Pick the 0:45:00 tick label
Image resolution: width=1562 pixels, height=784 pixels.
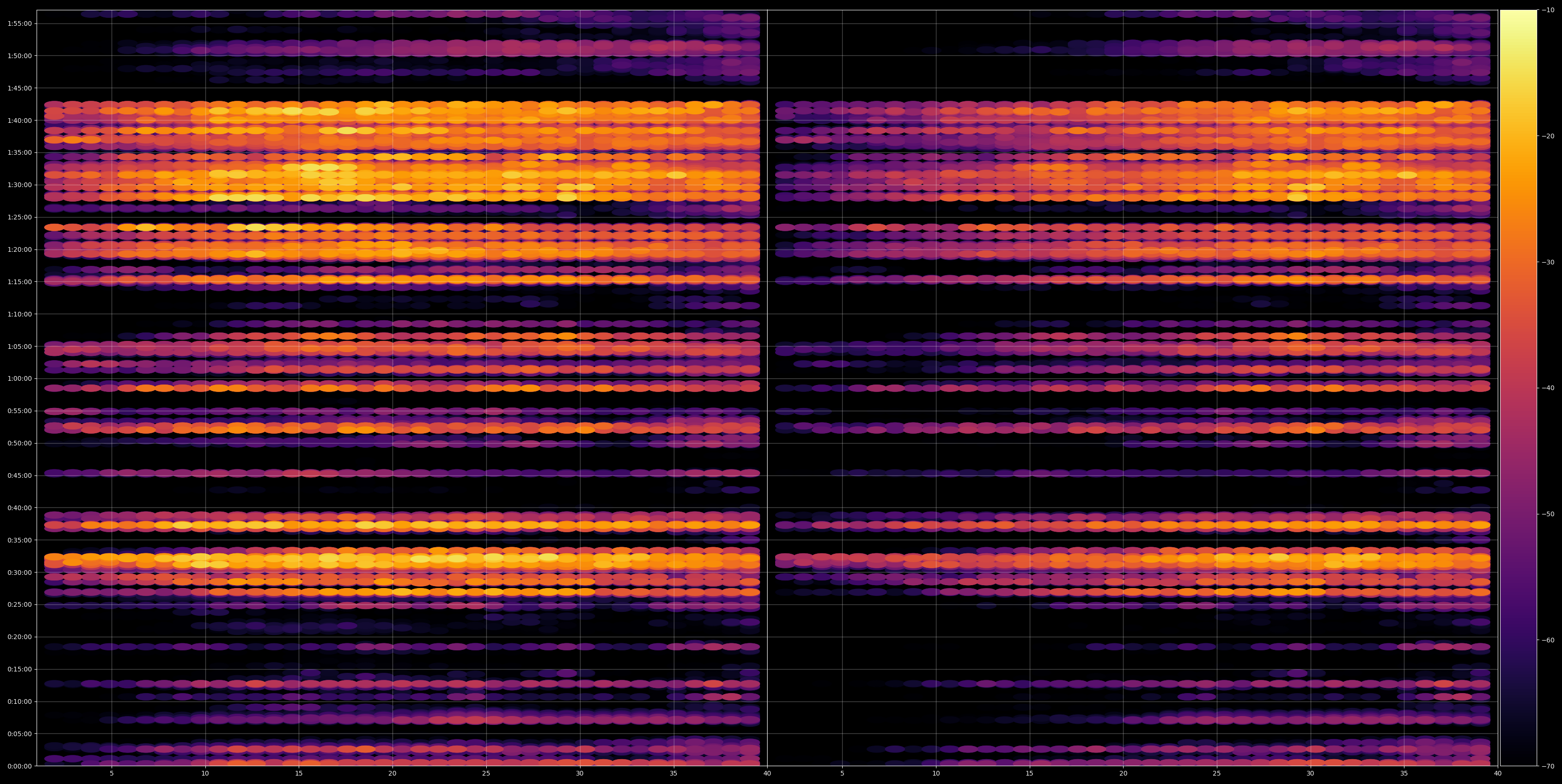point(19,475)
